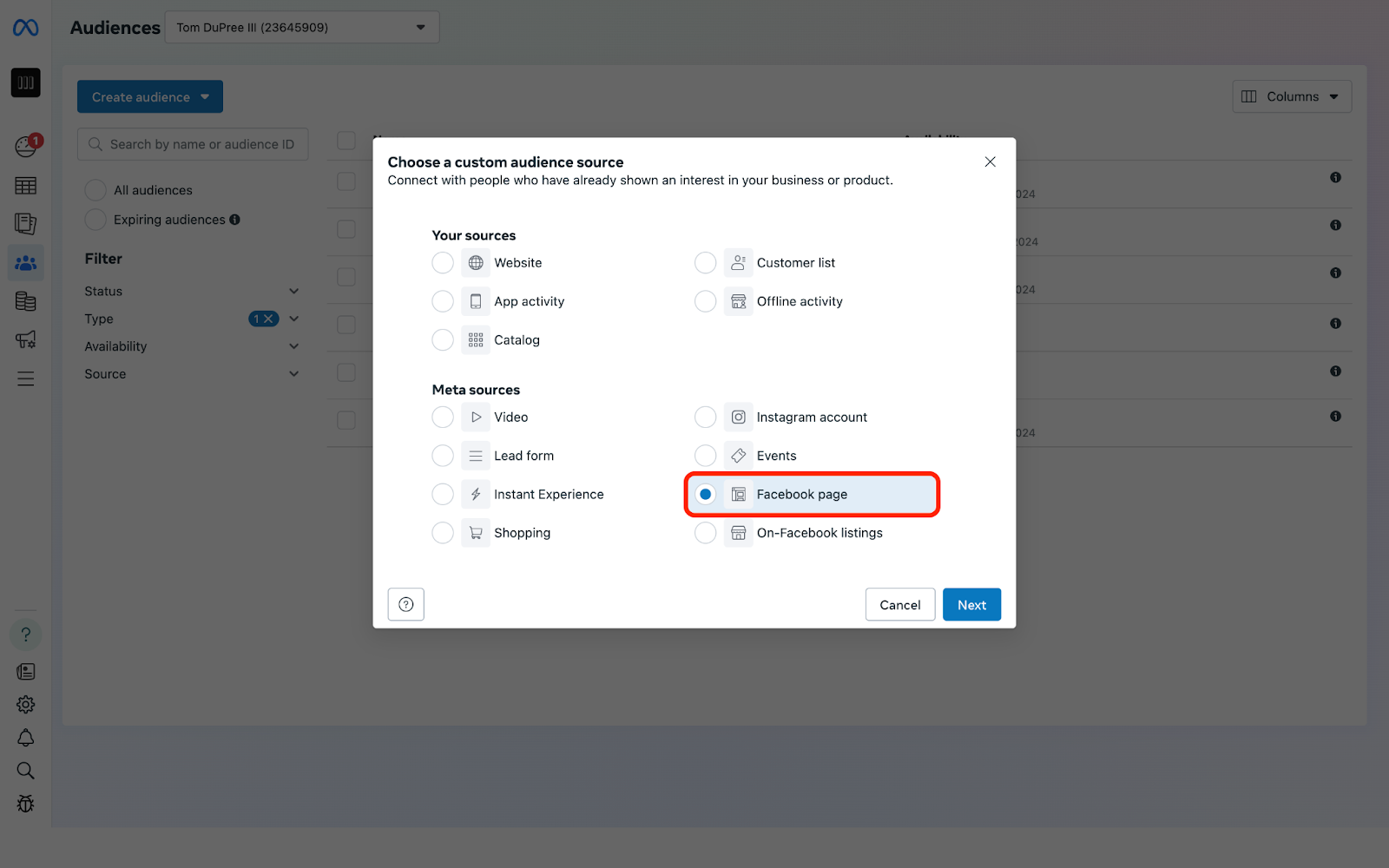1389x868 pixels.
Task: Open the help question mark in sidebar
Action: click(x=25, y=635)
